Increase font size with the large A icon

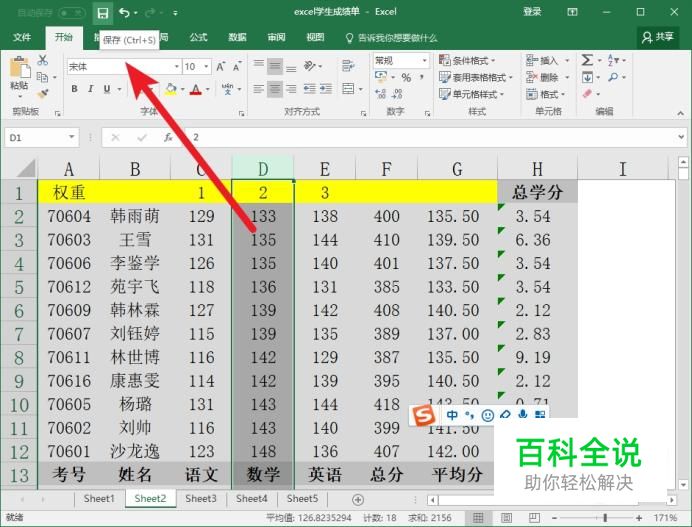click(x=220, y=67)
